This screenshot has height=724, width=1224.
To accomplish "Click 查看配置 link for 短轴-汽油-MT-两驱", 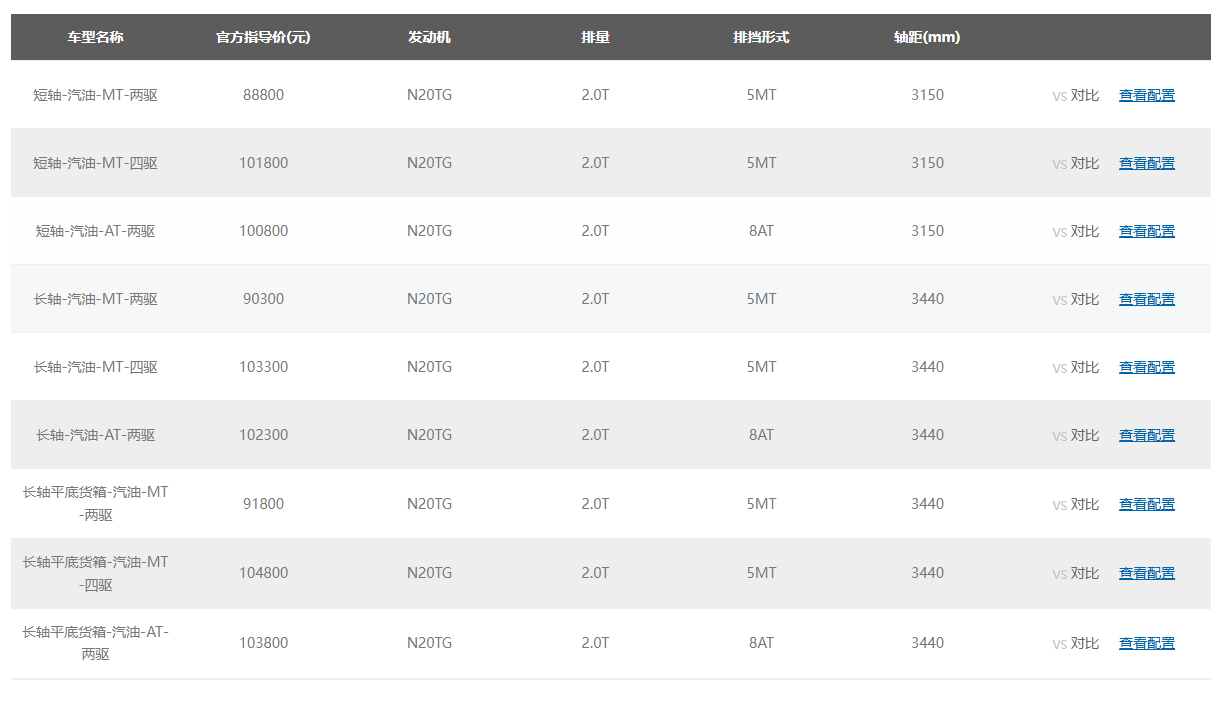I will [1146, 95].
